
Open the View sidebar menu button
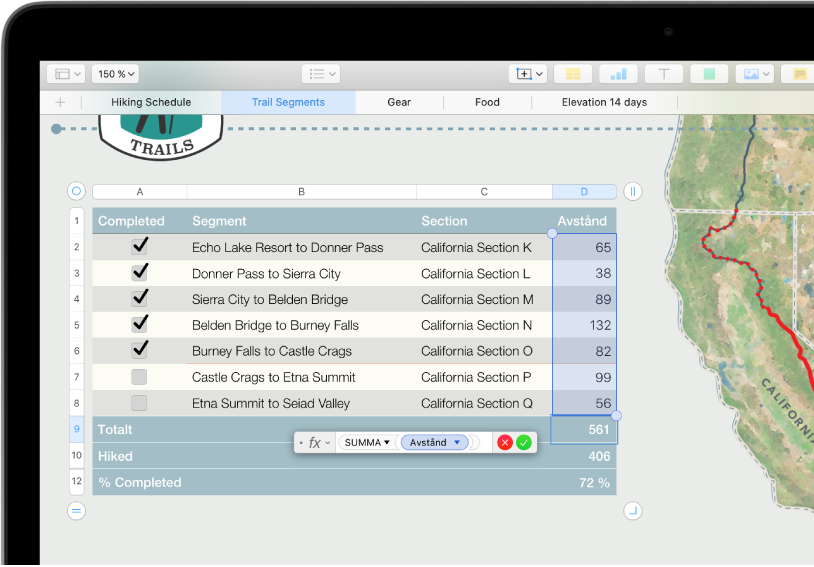click(x=66, y=74)
